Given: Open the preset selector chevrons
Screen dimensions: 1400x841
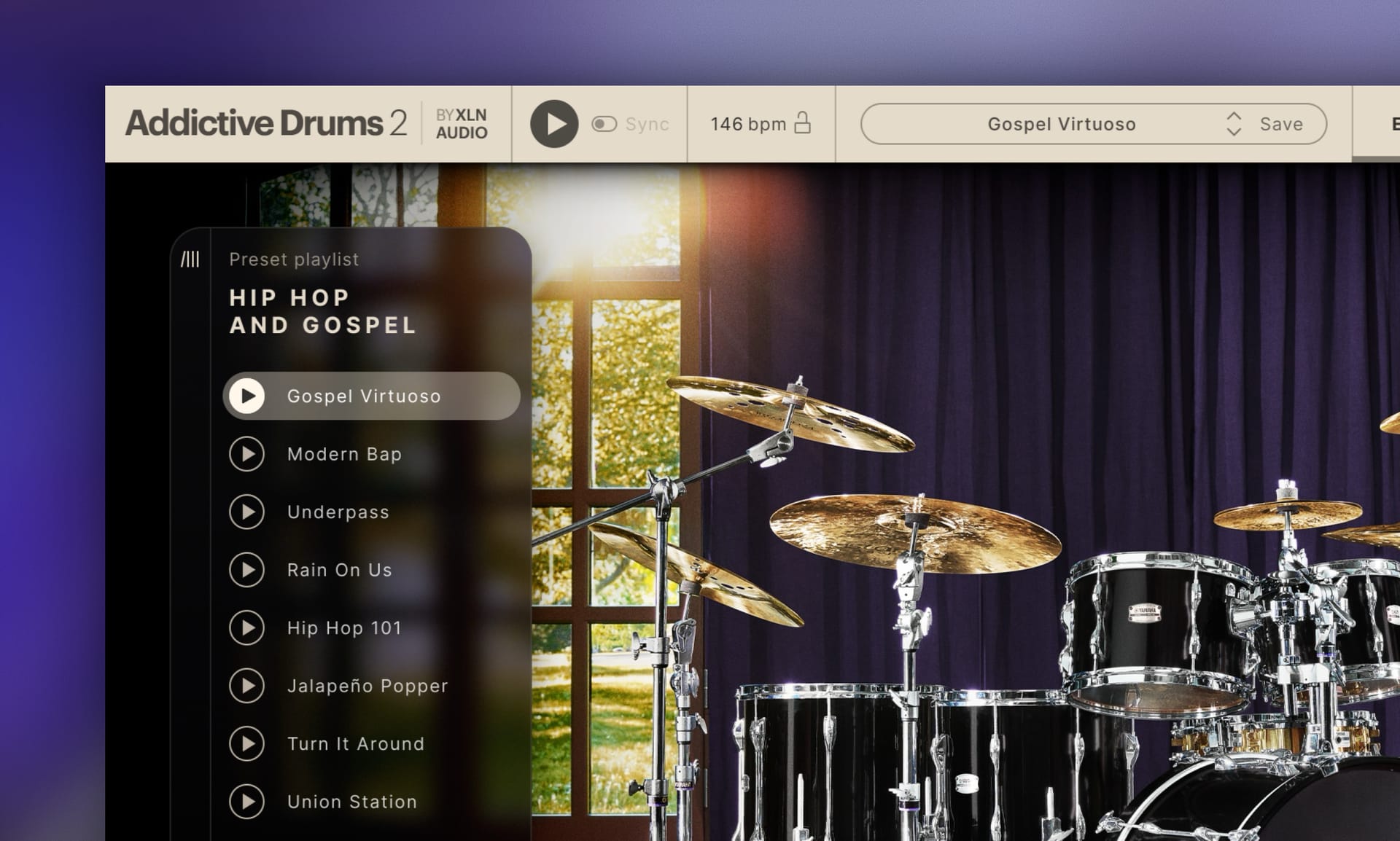Looking at the screenshot, I should pyautogui.click(x=1234, y=124).
